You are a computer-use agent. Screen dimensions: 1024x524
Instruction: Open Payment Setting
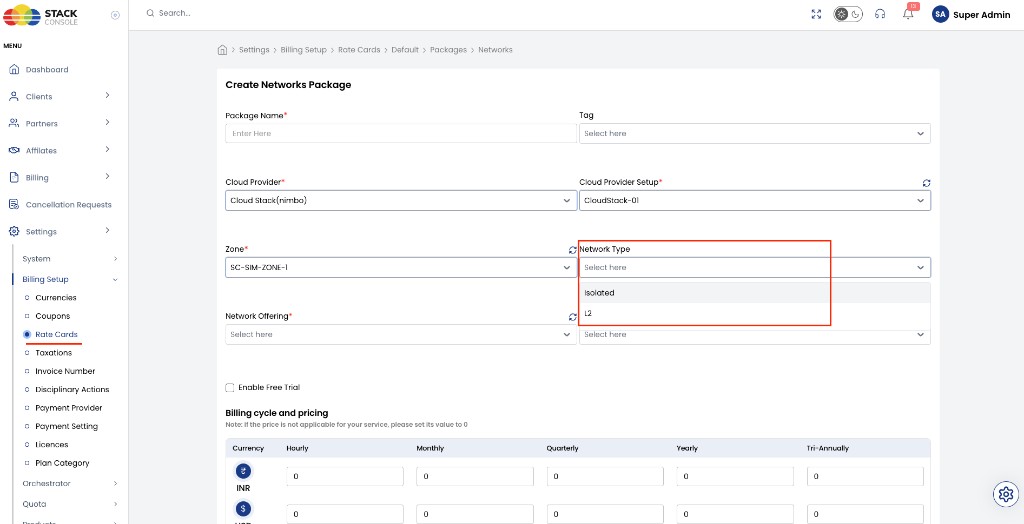click(67, 426)
